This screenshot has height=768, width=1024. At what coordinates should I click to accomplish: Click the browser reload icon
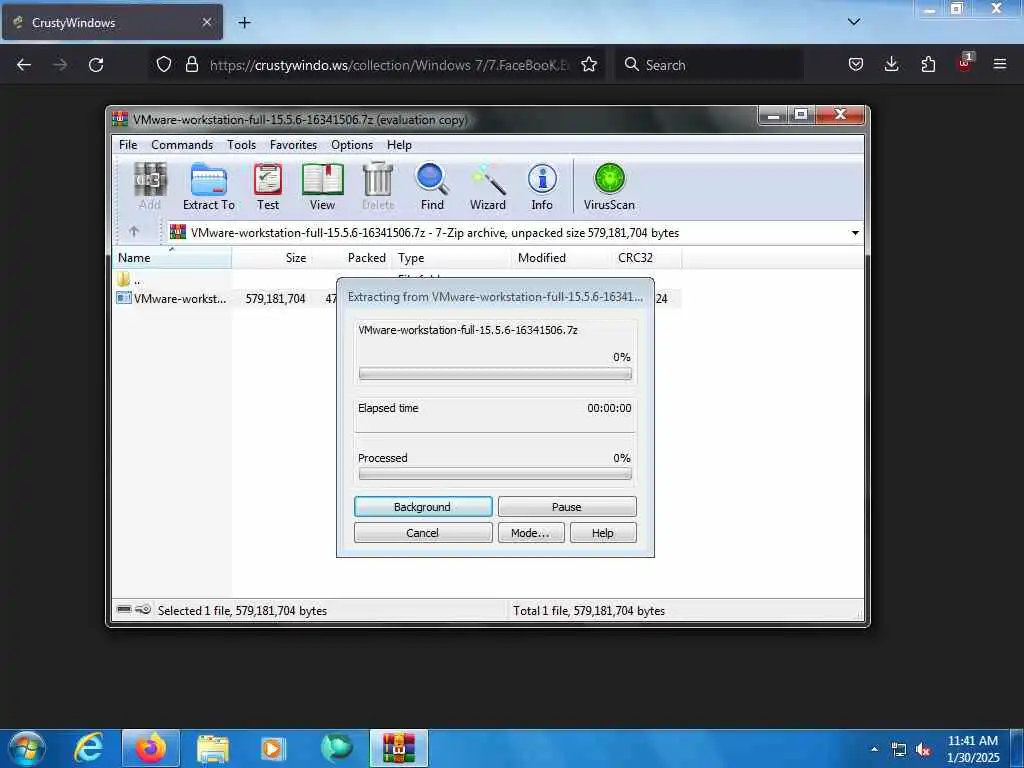pos(96,65)
